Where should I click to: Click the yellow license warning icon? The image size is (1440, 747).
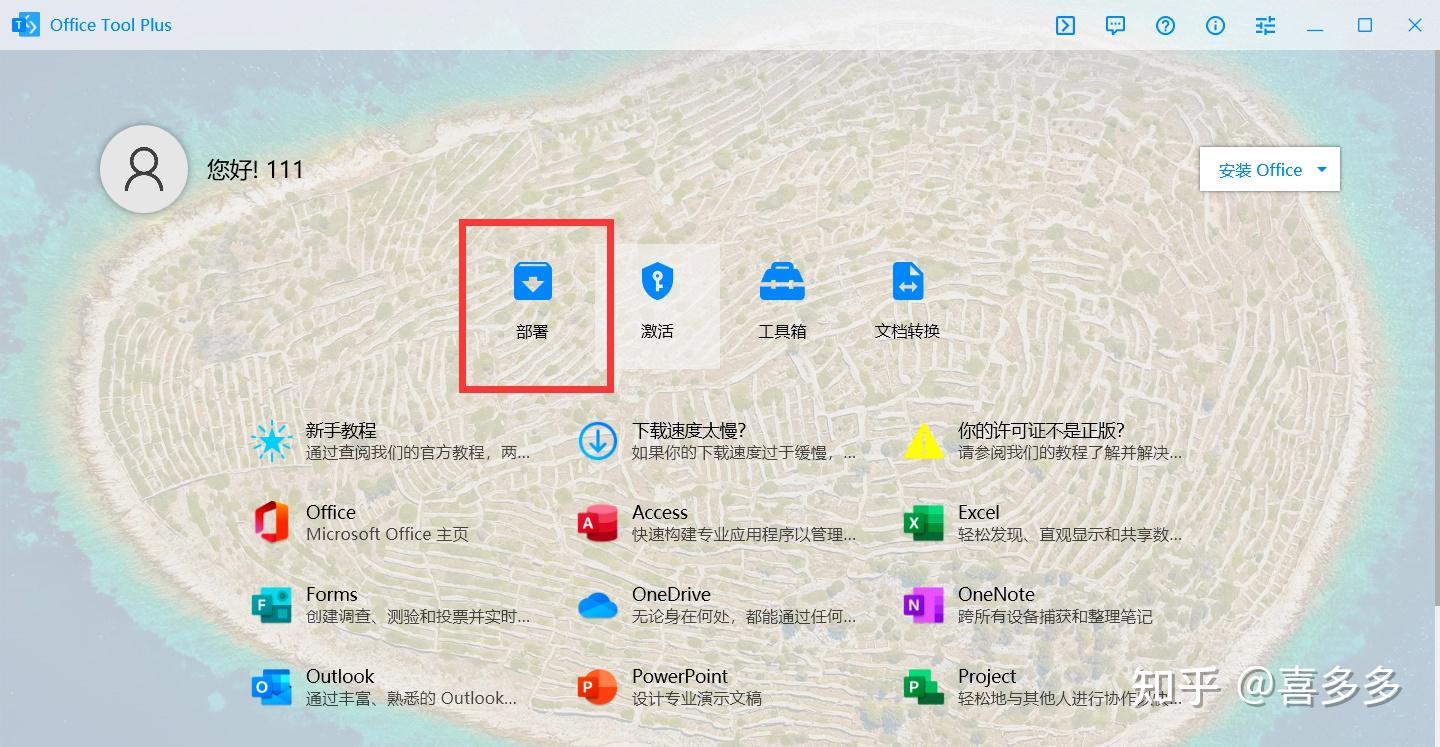point(924,441)
